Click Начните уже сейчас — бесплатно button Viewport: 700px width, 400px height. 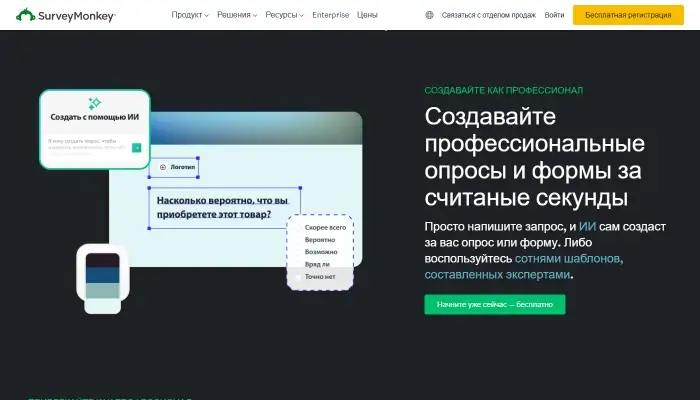tap(494, 304)
